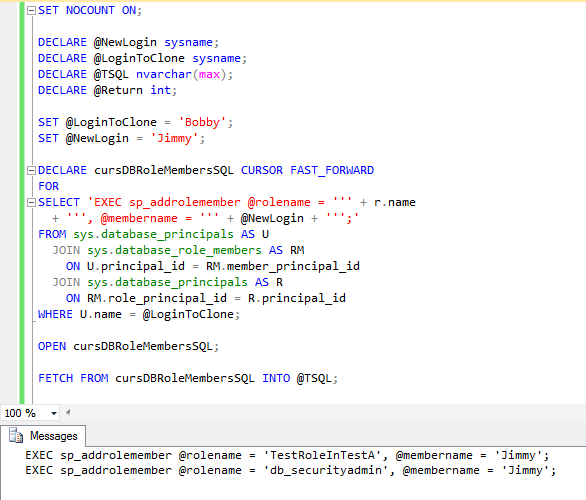Click sysname after DECLARE @NewLogin

(188, 42)
